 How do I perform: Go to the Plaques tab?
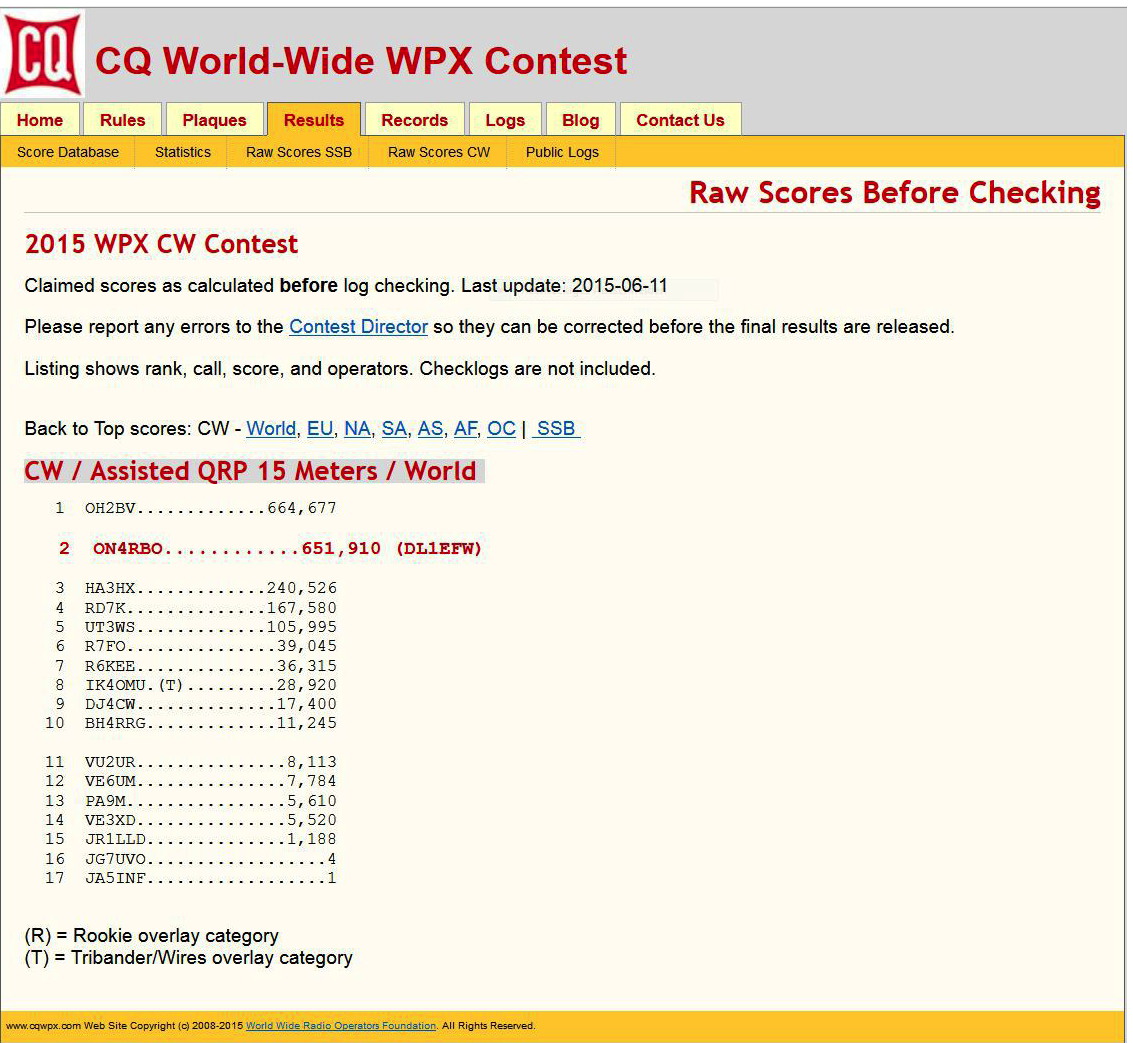(x=215, y=120)
